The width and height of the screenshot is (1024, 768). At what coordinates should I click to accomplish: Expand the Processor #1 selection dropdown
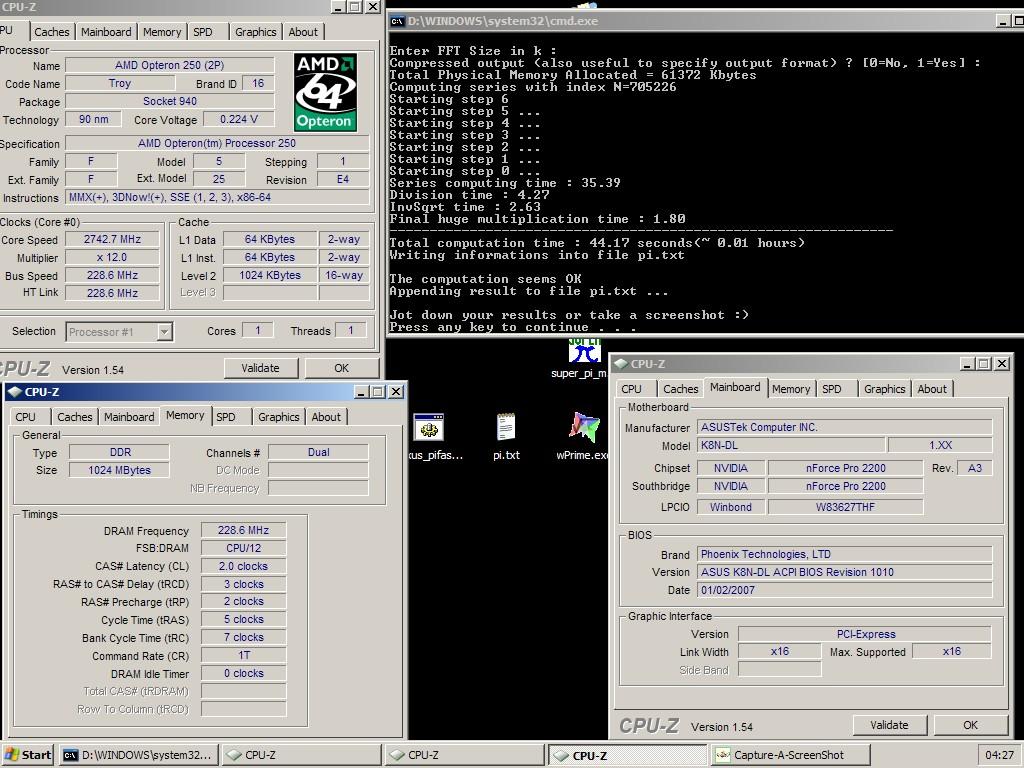point(165,332)
